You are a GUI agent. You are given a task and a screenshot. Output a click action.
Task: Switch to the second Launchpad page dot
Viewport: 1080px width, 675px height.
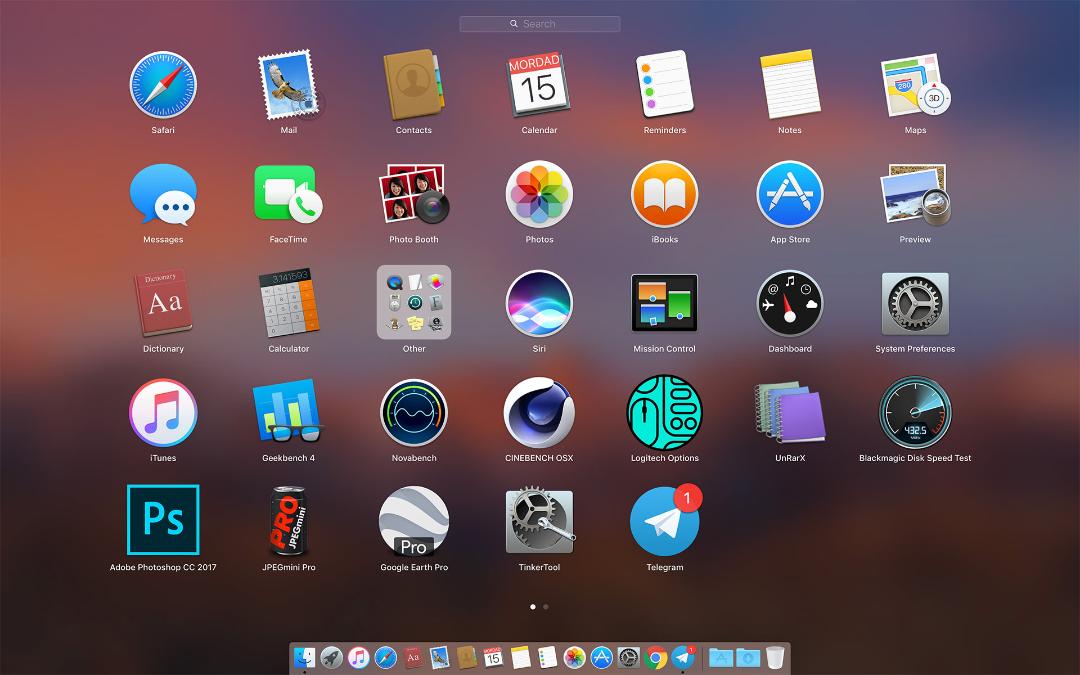546,607
